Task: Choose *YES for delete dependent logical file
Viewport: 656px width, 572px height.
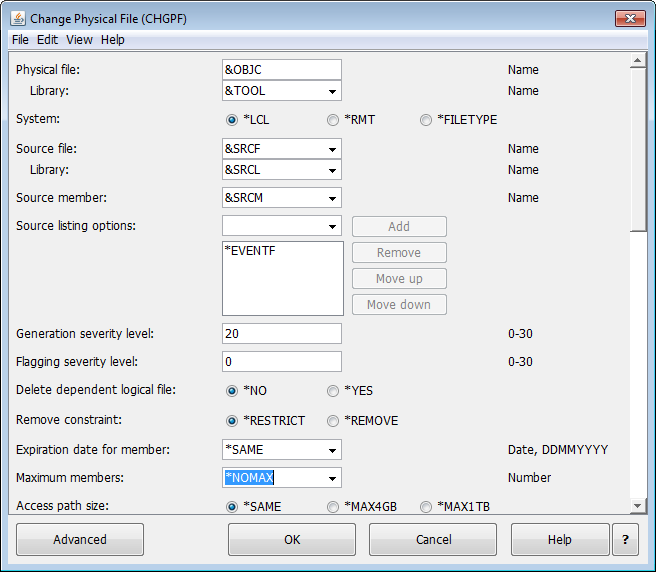Action: point(333,391)
